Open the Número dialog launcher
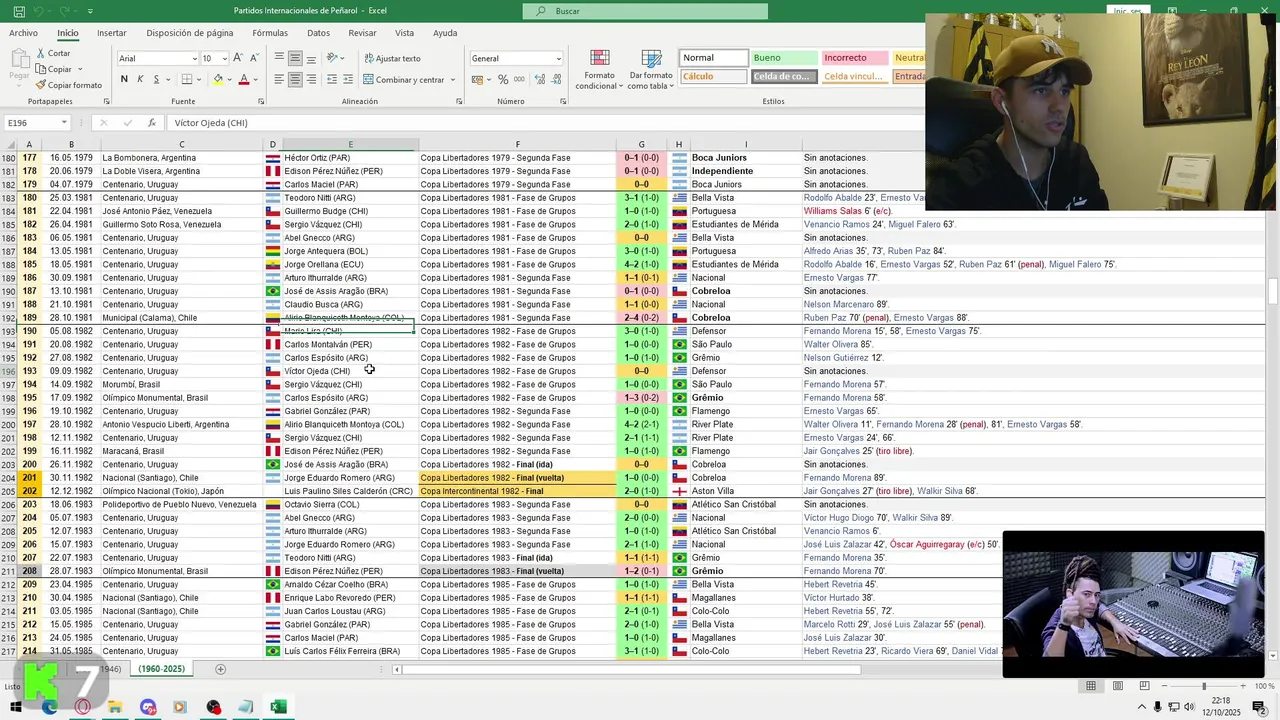 563,102
